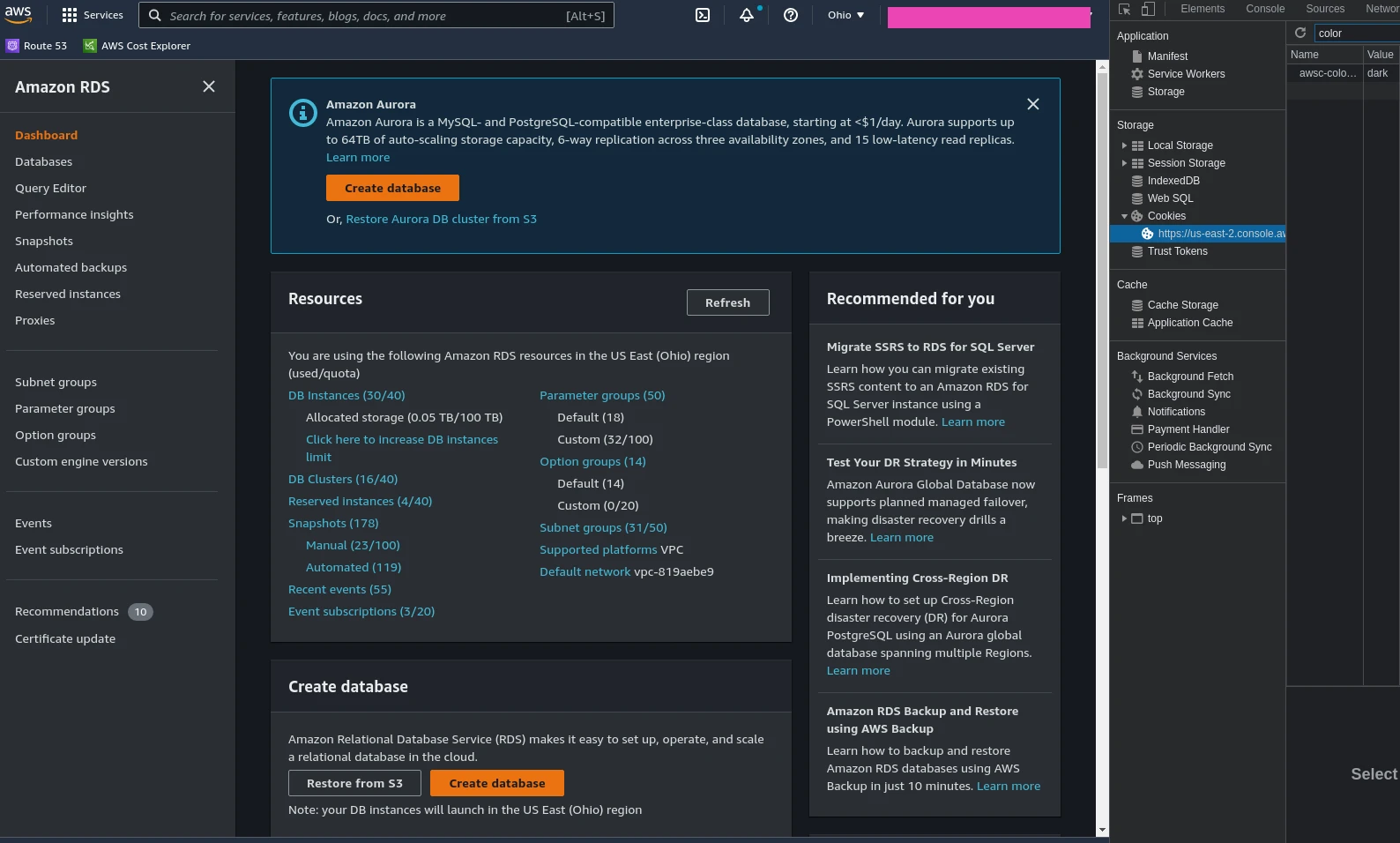Open AWS Cost Explorer favorite shortcut
Image resolution: width=1400 pixels, height=843 pixels.
click(137, 46)
